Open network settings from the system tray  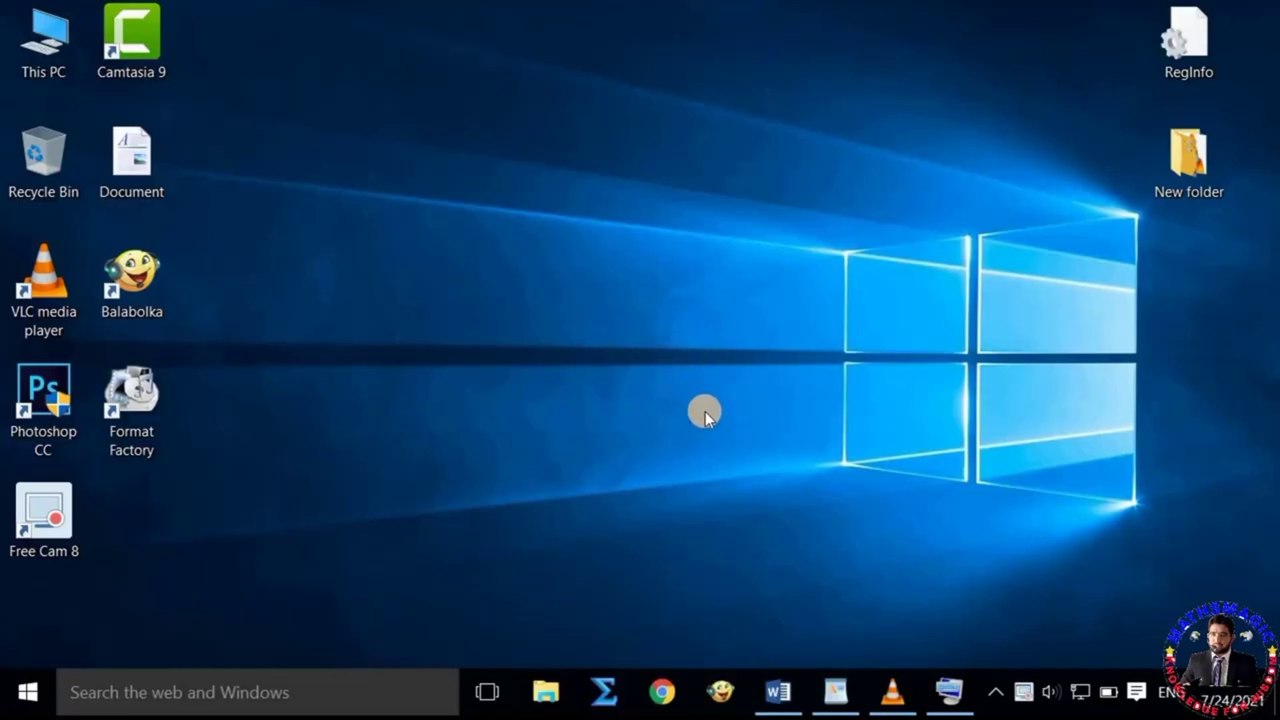[1080, 692]
